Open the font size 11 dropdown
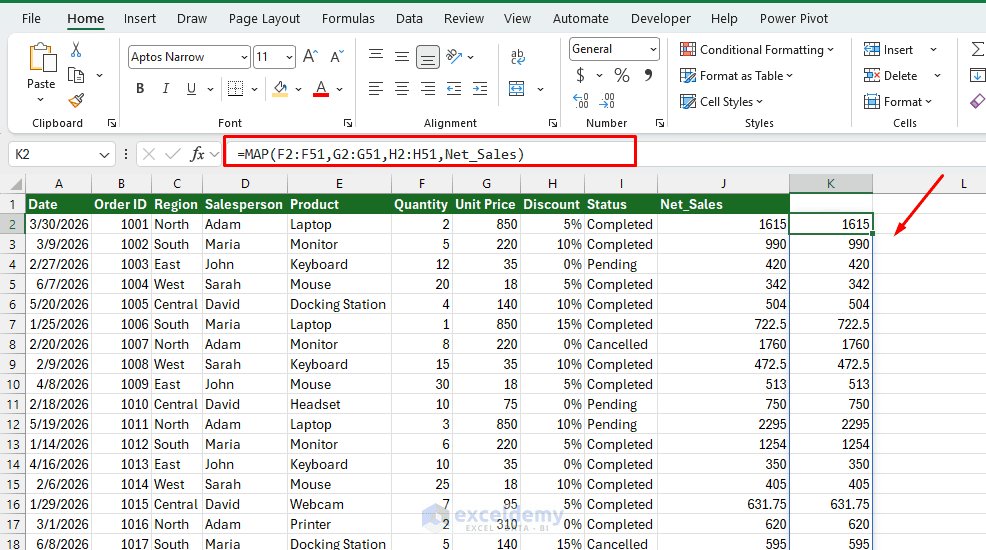The width and height of the screenshot is (986, 550). coord(289,57)
